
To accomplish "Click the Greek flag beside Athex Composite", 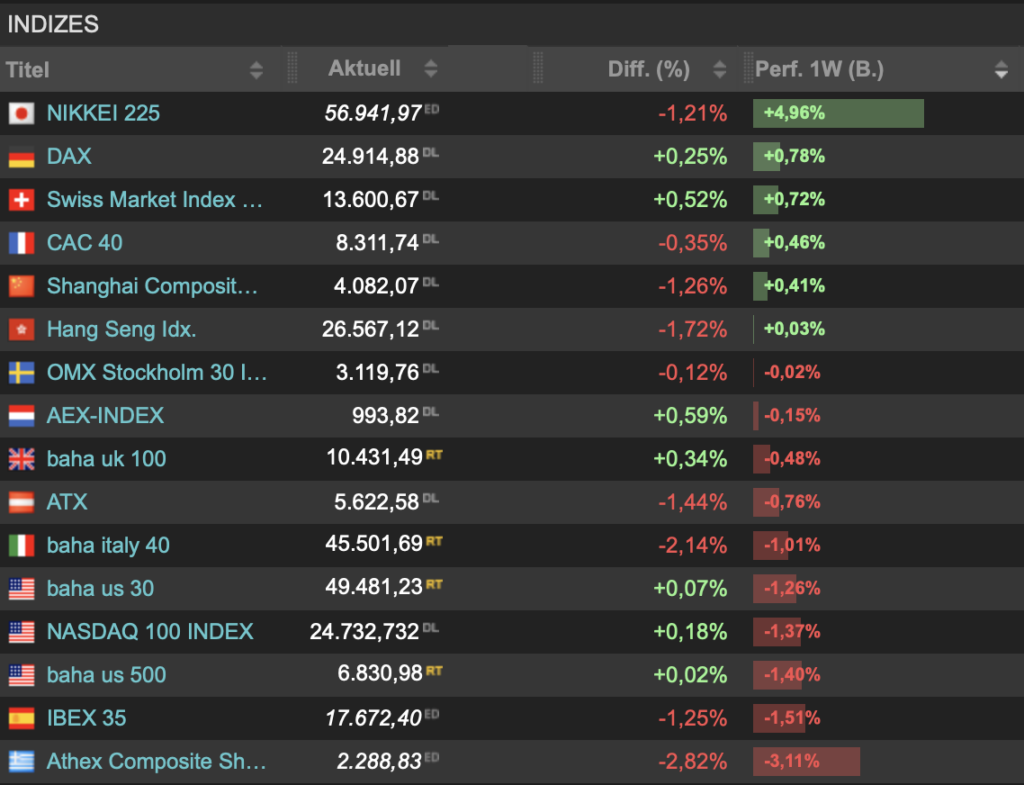I will tap(21, 762).
